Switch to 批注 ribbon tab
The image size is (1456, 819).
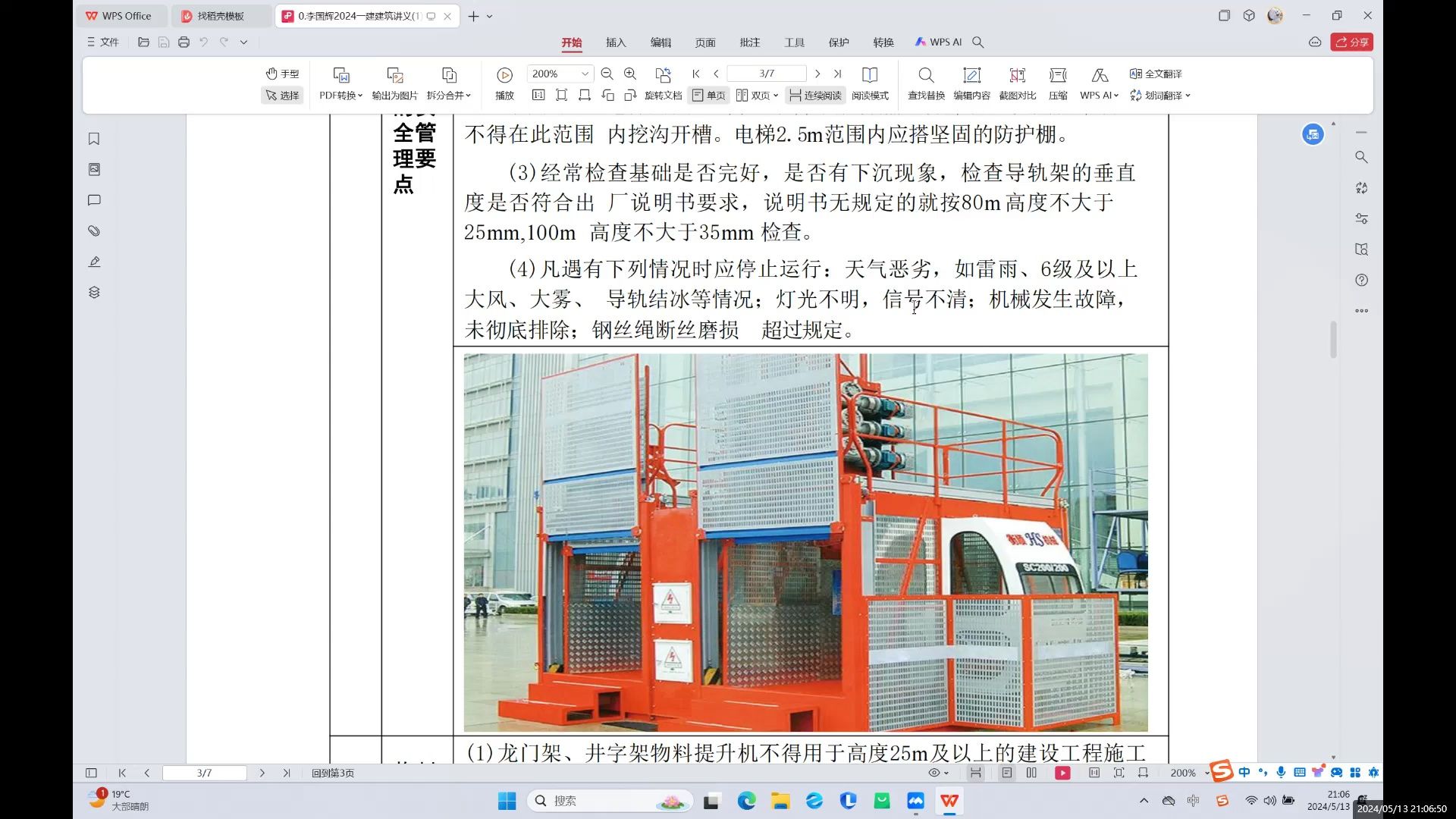[750, 42]
